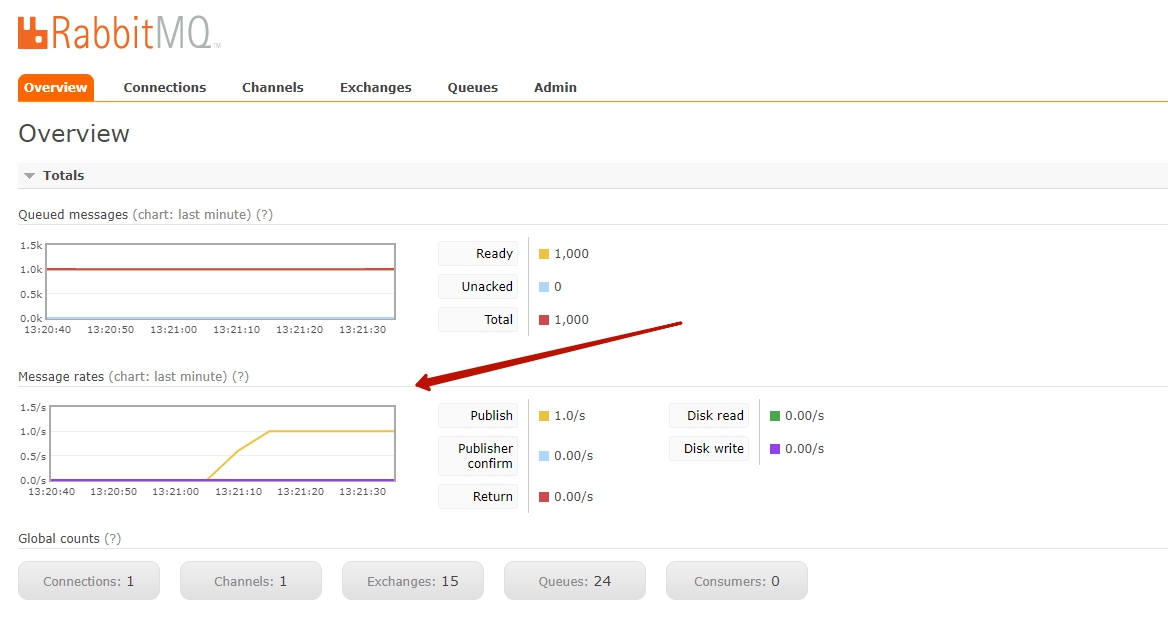
Task: Click the Disk write rate 0.00/s
Action: tap(804, 448)
